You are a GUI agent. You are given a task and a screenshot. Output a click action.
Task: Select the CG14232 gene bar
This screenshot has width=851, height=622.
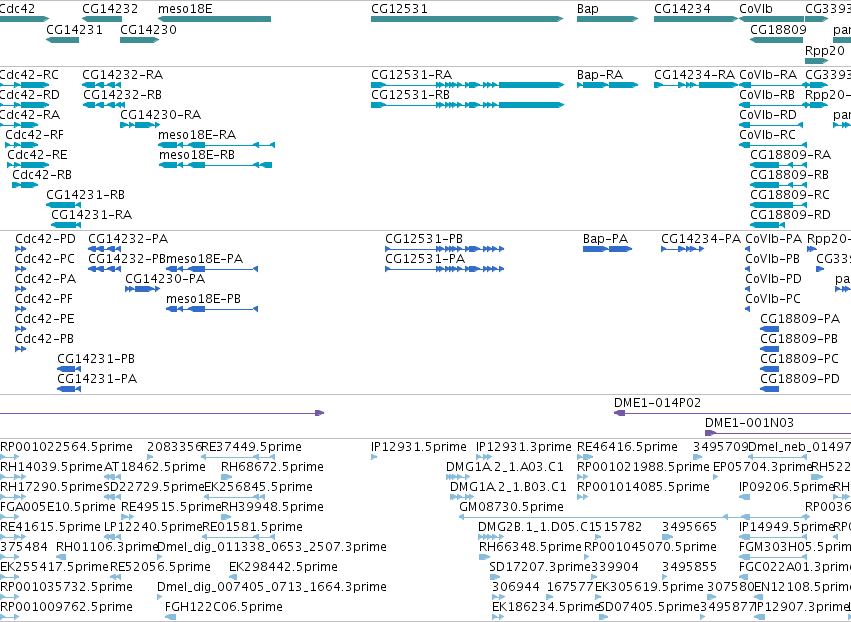(102, 19)
